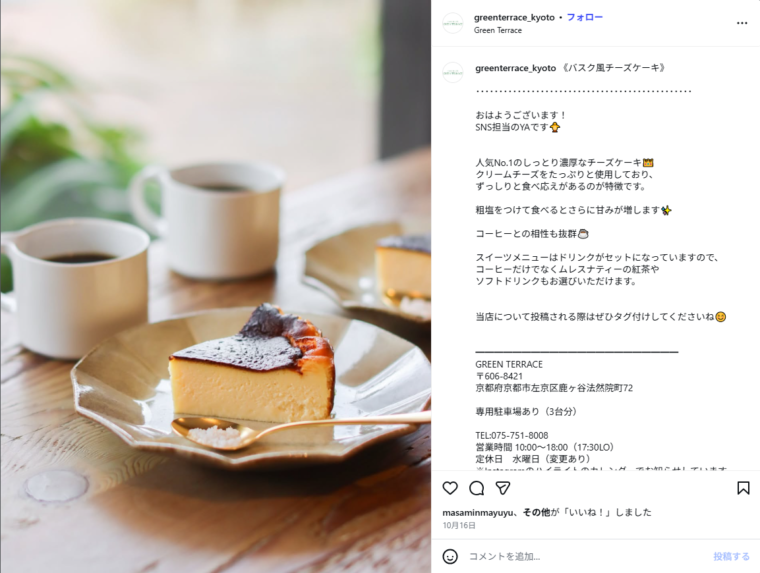760x573 pixels.
Task: Open greenterrace_kyoto username in the caption
Action: (x=515, y=68)
